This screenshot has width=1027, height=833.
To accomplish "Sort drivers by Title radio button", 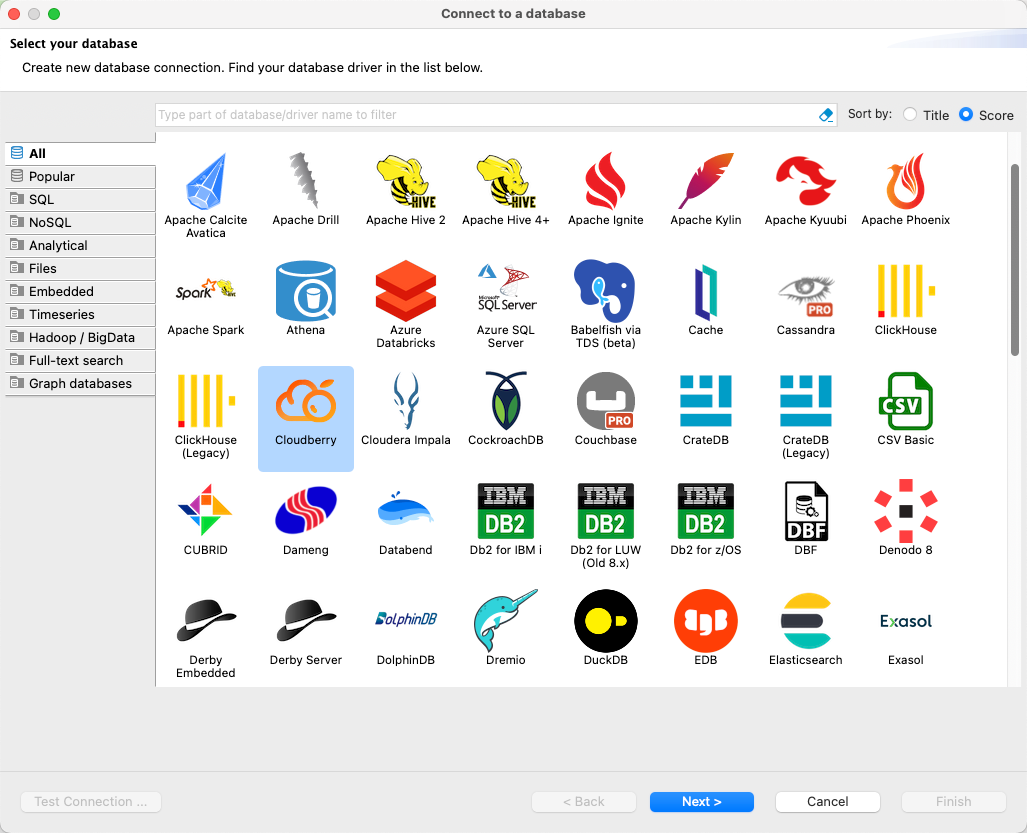I will pos(909,115).
